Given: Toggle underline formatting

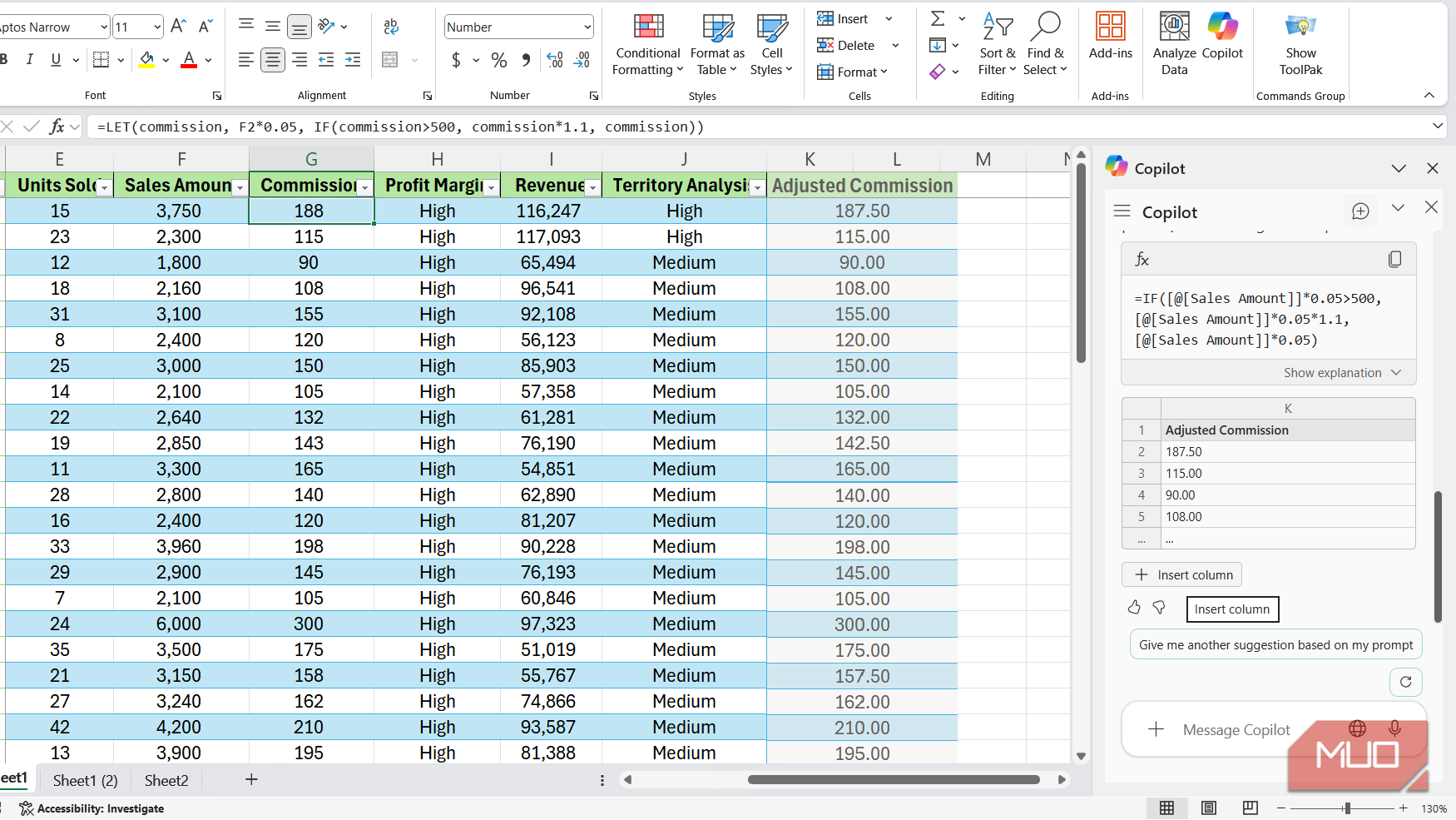Looking at the screenshot, I should (x=56, y=60).
